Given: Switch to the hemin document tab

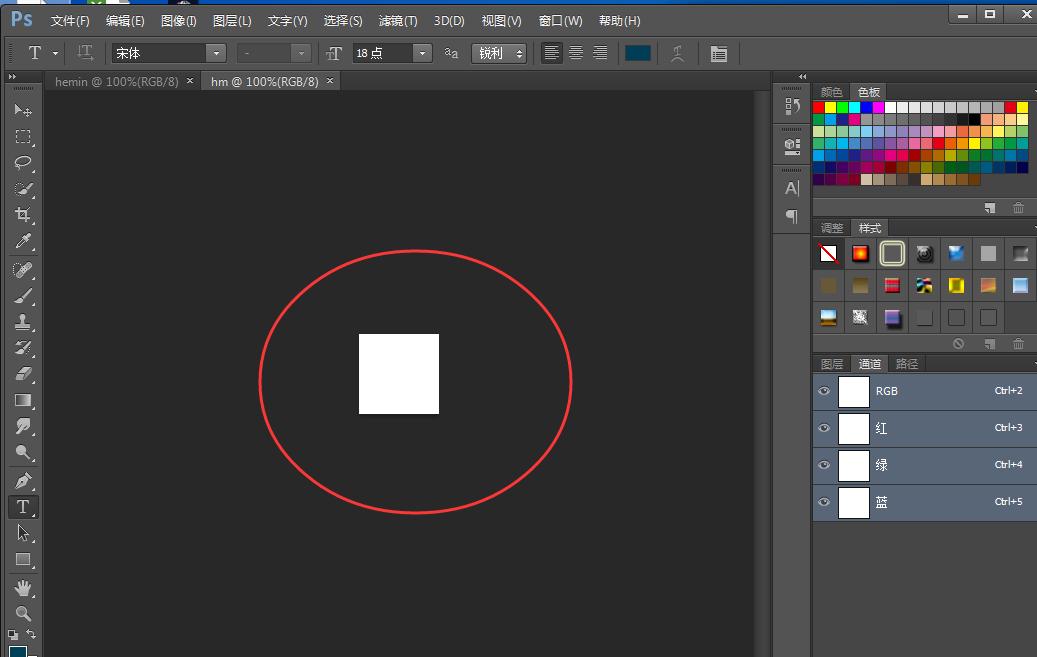Looking at the screenshot, I should click(x=116, y=82).
